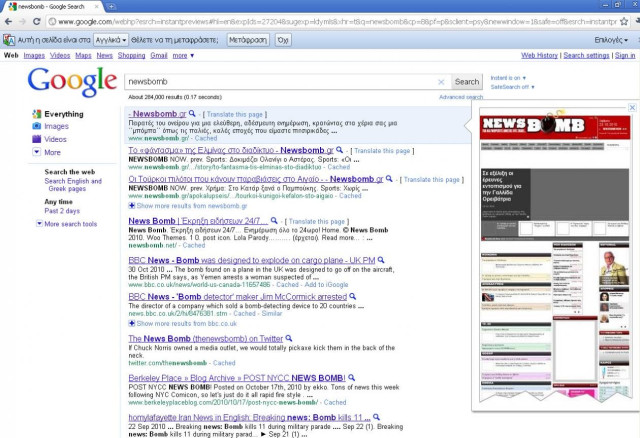Open Shopping in the top navigation
Screen dimensions: 640x438
coord(131,56)
